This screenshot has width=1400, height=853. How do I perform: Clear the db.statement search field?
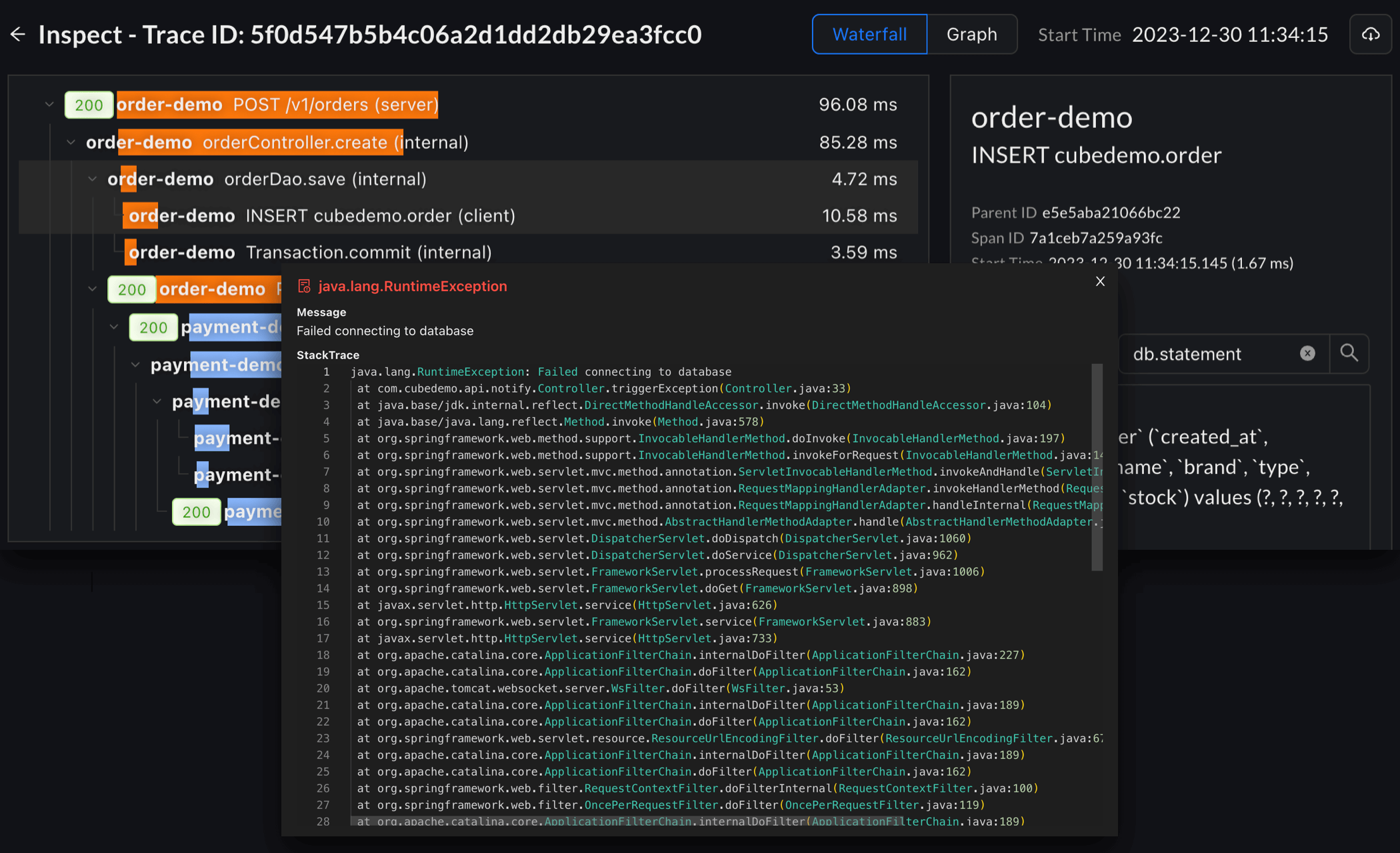[1307, 353]
